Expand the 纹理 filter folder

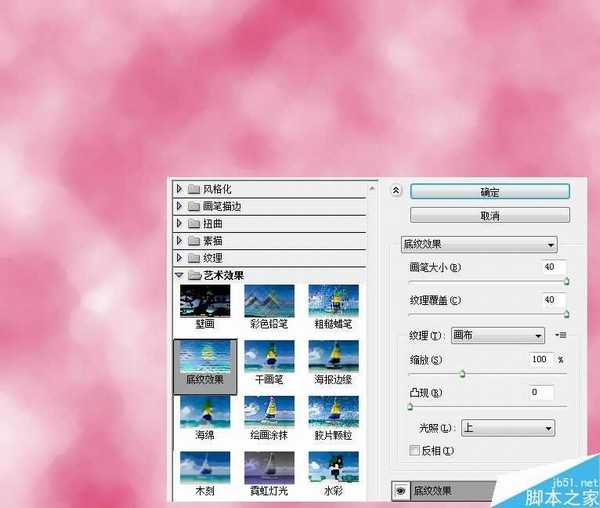(x=179, y=258)
